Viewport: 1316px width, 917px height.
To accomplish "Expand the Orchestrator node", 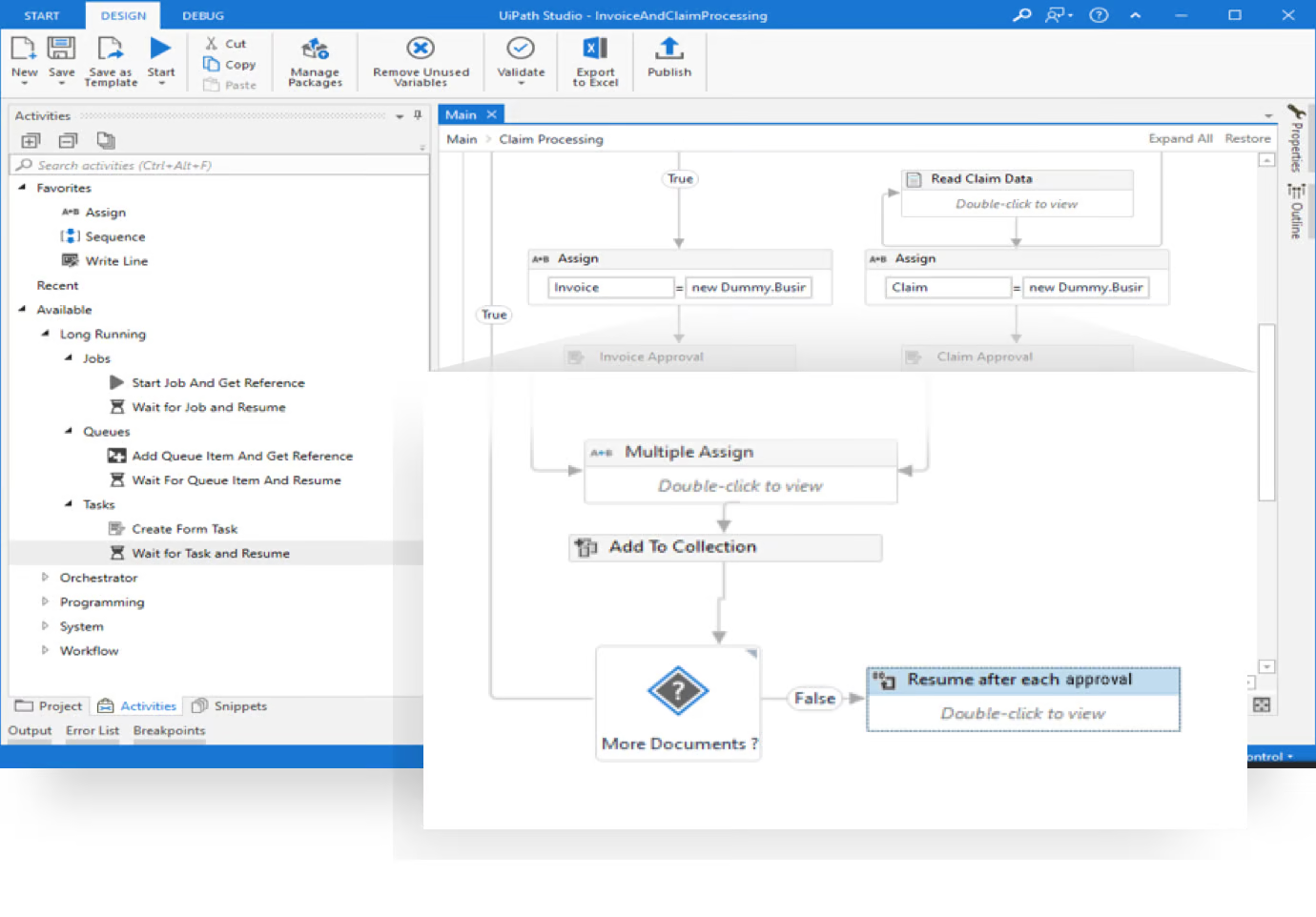I will [x=45, y=577].
